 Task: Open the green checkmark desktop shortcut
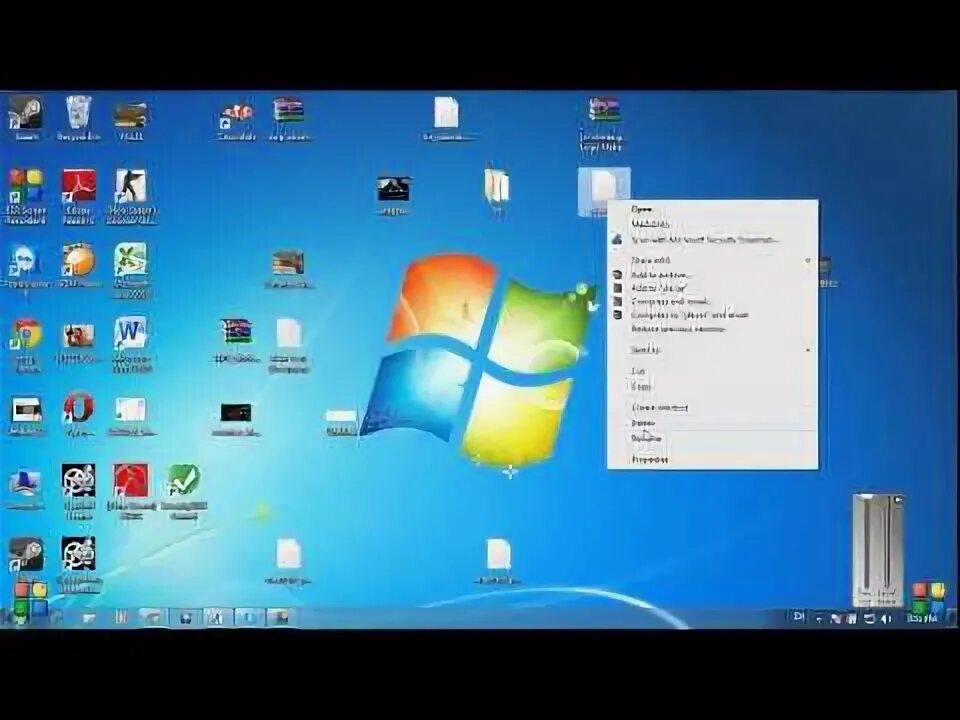pyautogui.click(x=184, y=490)
